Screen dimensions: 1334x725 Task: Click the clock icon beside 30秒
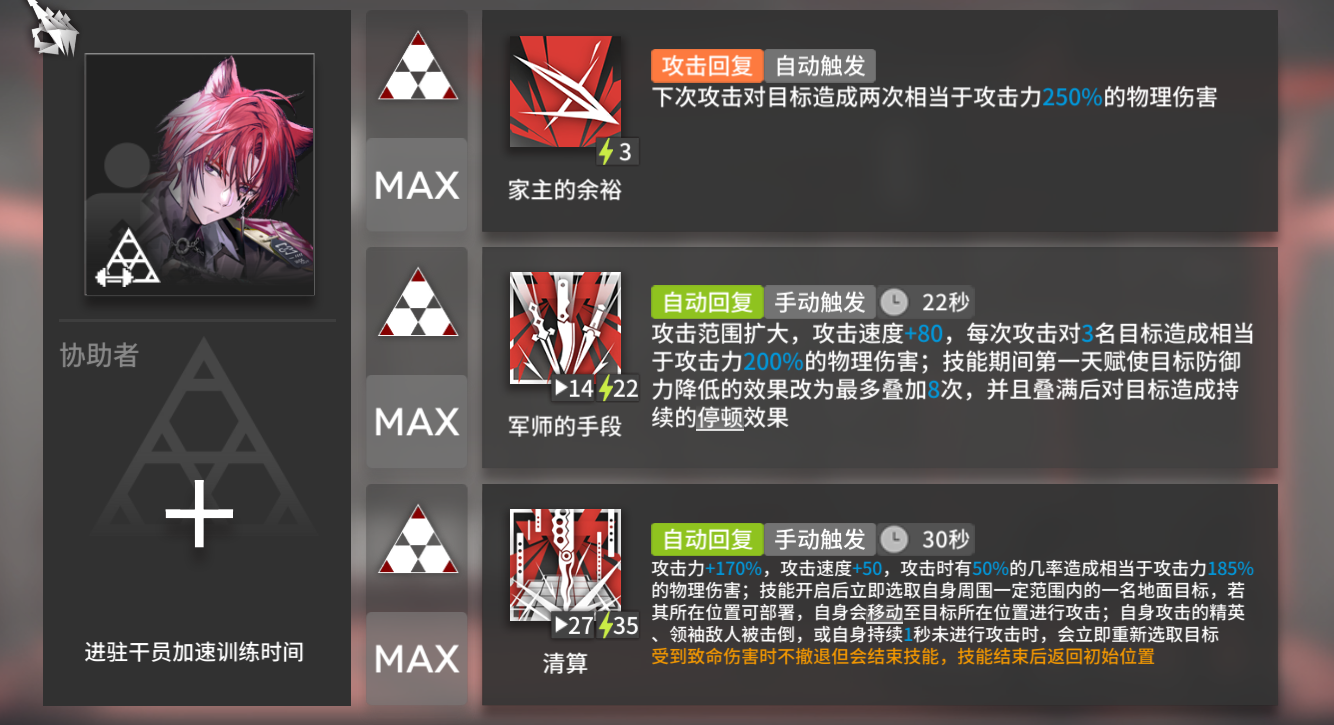click(x=894, y=540)
